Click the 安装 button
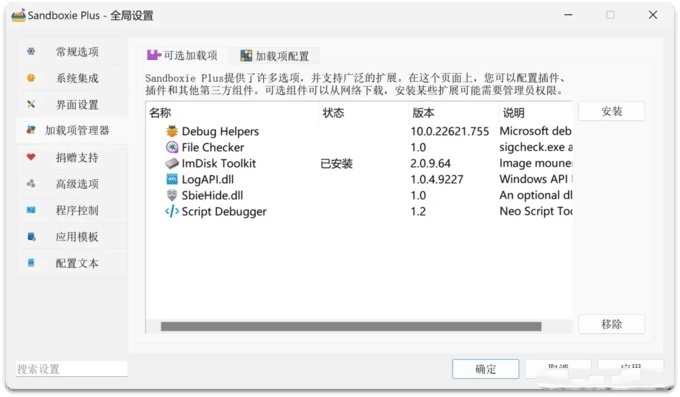The image size is (680, 397). [x=611, y=112]
